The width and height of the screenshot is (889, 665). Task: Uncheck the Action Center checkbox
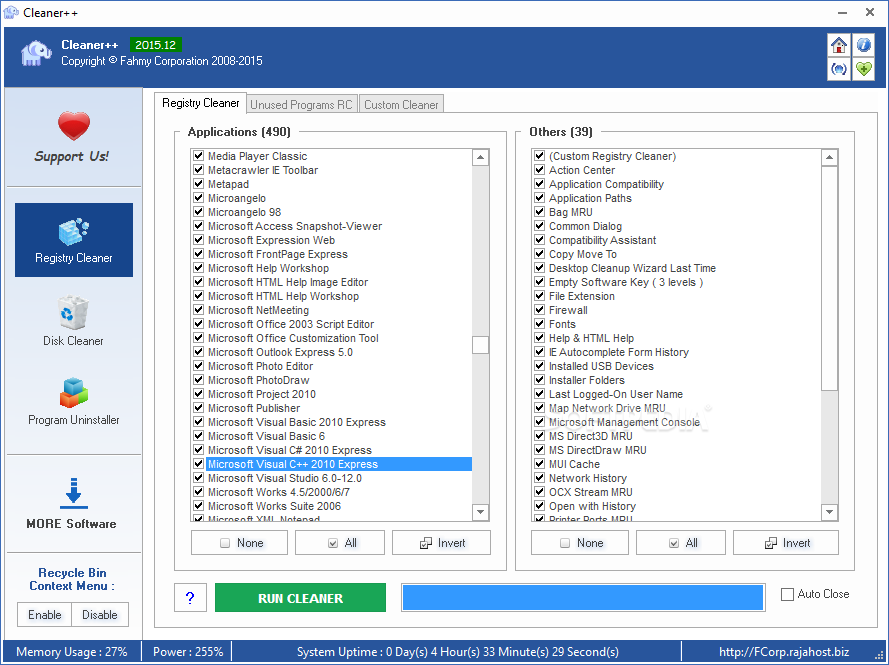tap(540, 170)
